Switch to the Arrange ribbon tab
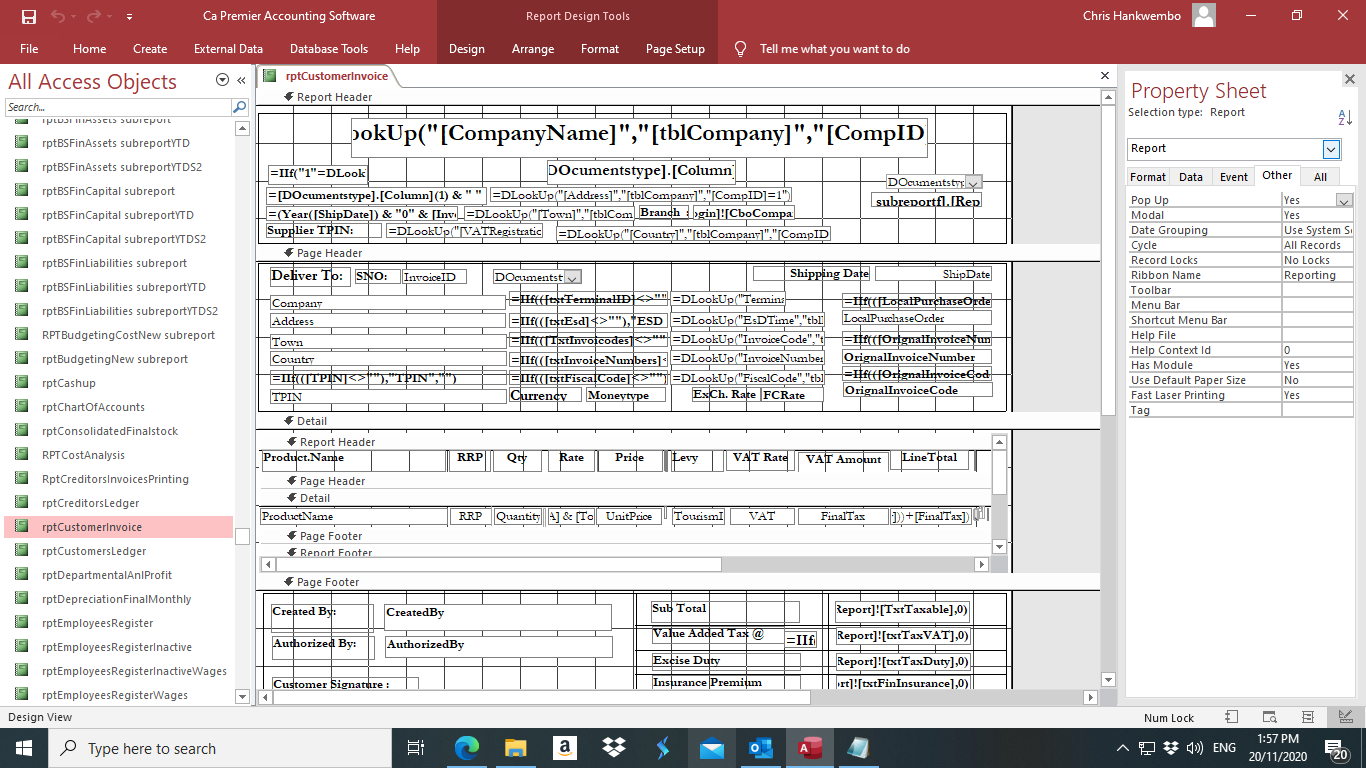 (x=535, y=48)
